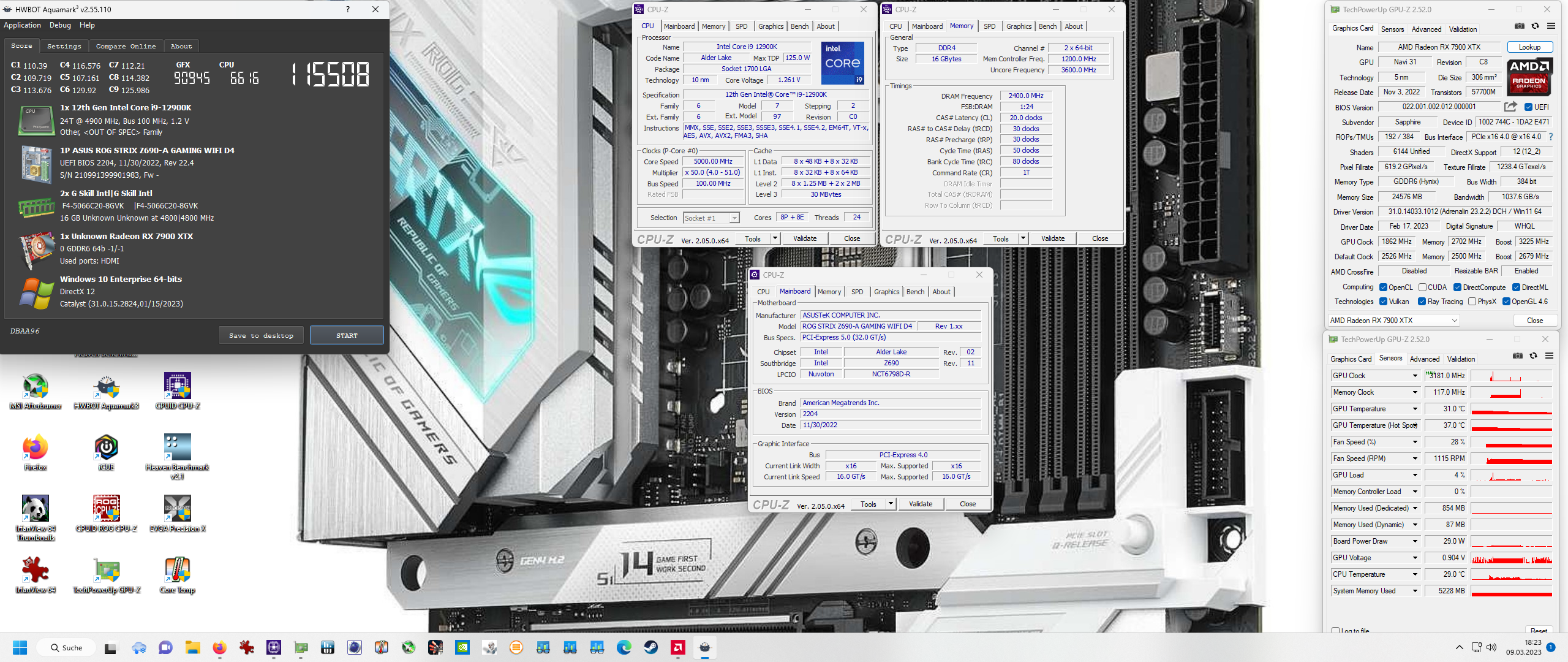1568x662 pixels.
Task: Click camera icon in GPU-Z Sensors window
Action: [1517, 356]
